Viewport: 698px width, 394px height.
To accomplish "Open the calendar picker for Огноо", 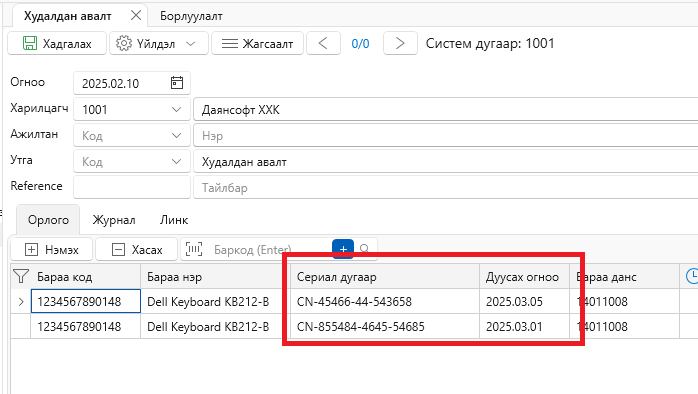I will click(x=177, y=83).
